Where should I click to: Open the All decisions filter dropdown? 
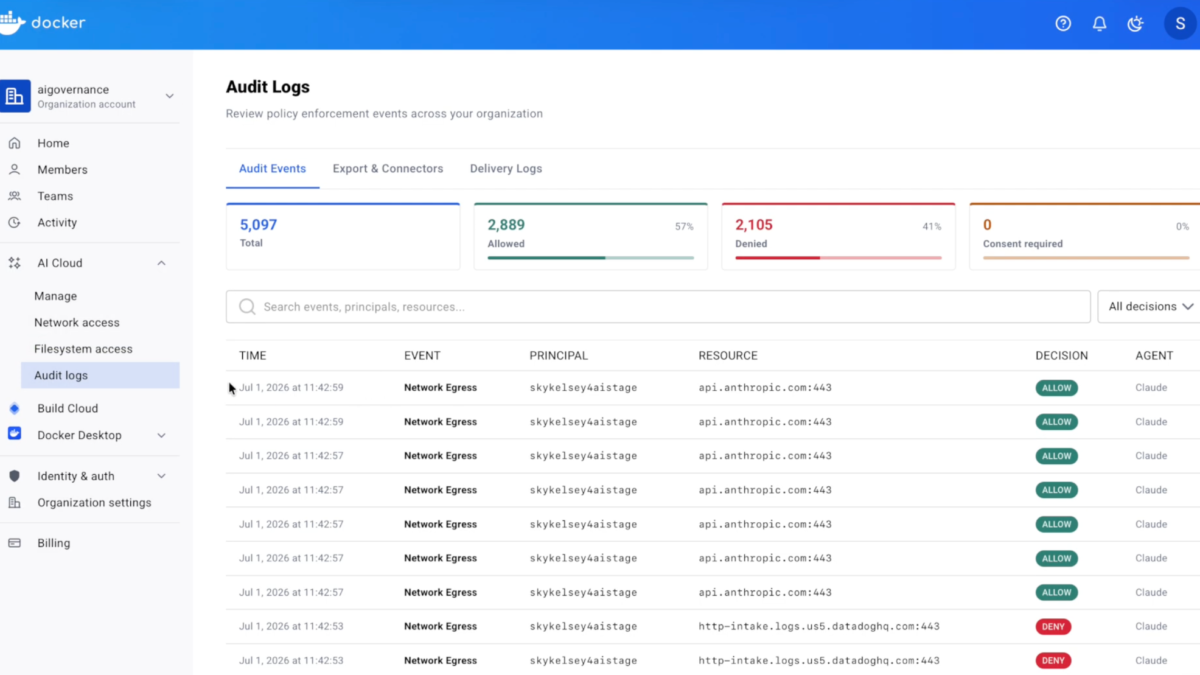1149,307
